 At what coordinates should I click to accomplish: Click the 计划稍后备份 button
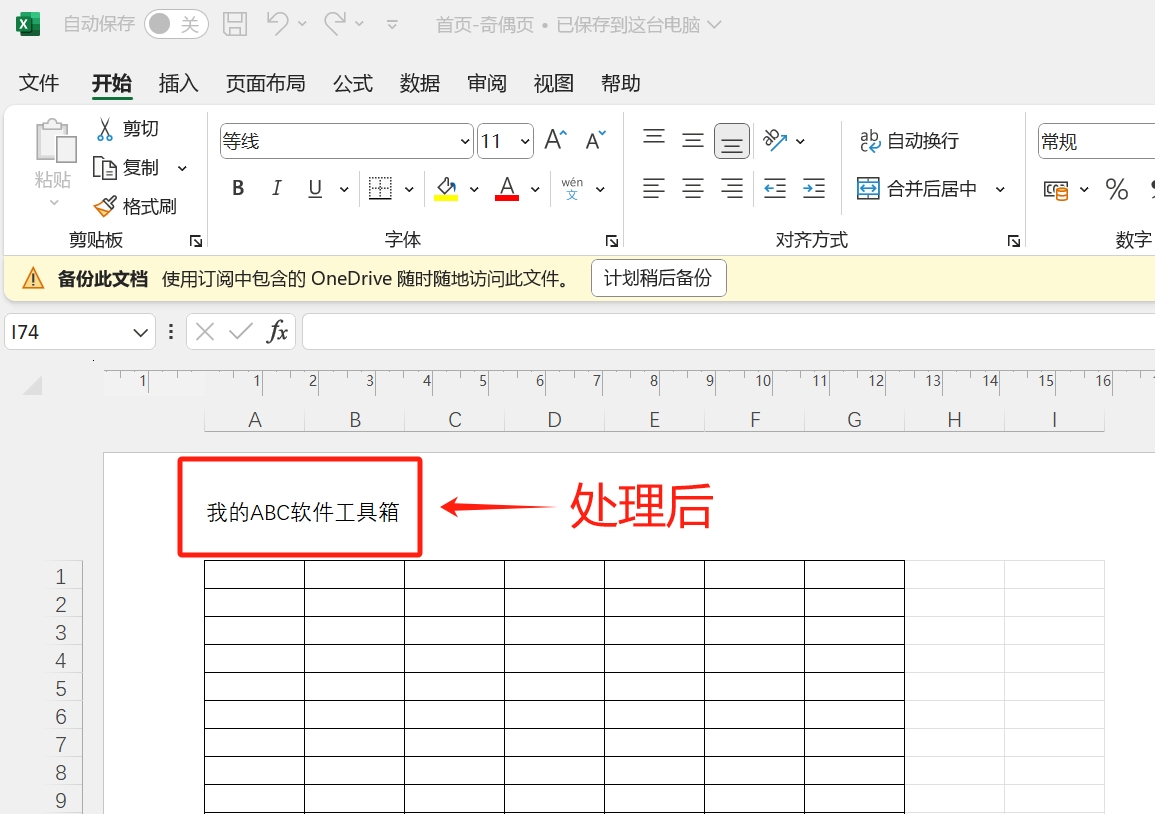coord(658,278)
